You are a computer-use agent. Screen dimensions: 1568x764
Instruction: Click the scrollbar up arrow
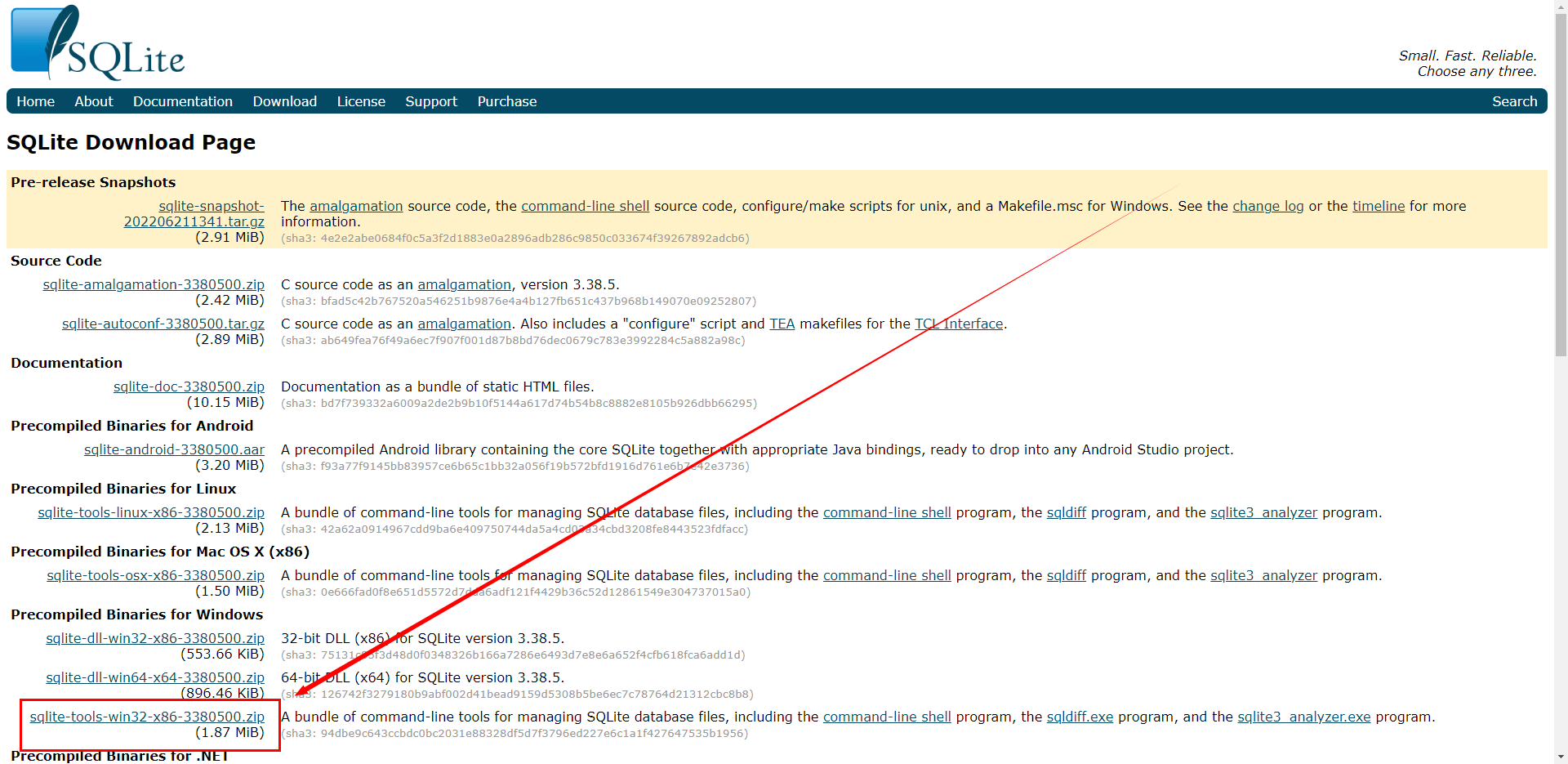(x=1561, y=6)
